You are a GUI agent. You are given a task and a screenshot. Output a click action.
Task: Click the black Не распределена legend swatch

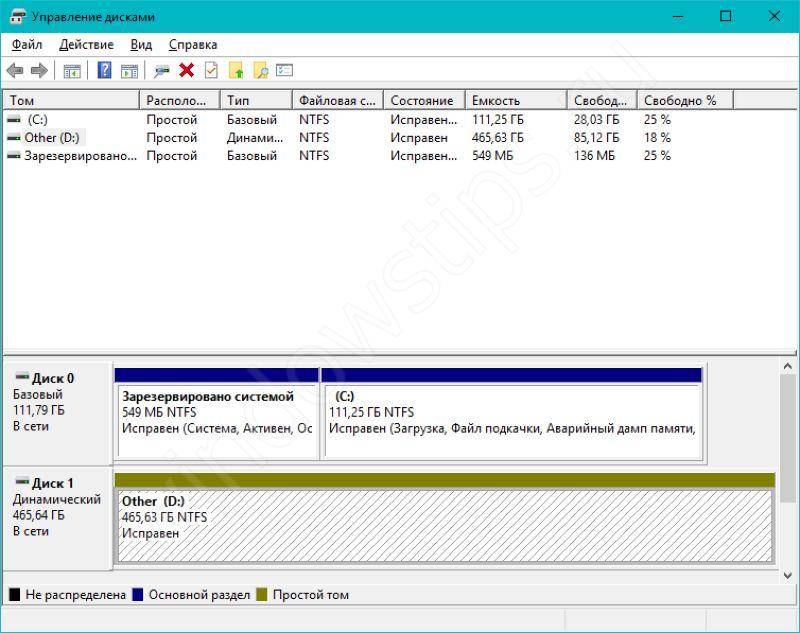pos(15,594)
